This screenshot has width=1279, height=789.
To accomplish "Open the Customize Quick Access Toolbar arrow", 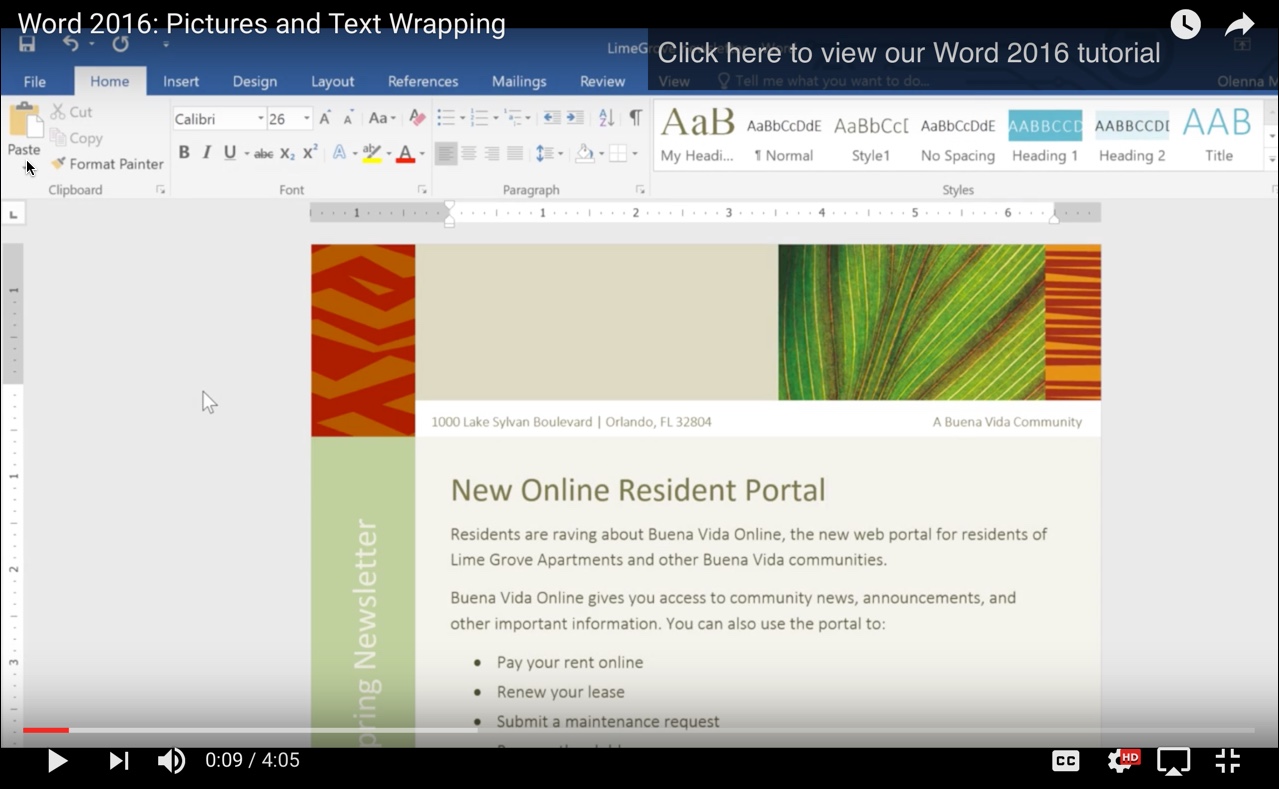I will coord(166,44).
